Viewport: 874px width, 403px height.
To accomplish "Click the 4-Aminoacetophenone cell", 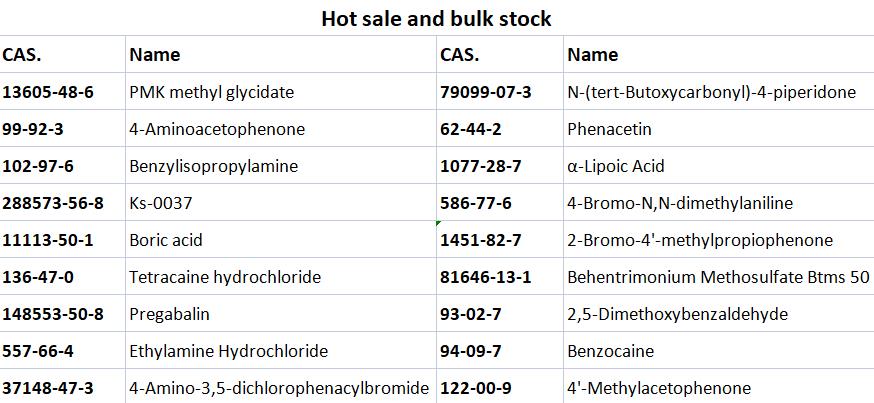I will (x=217, y=129).
